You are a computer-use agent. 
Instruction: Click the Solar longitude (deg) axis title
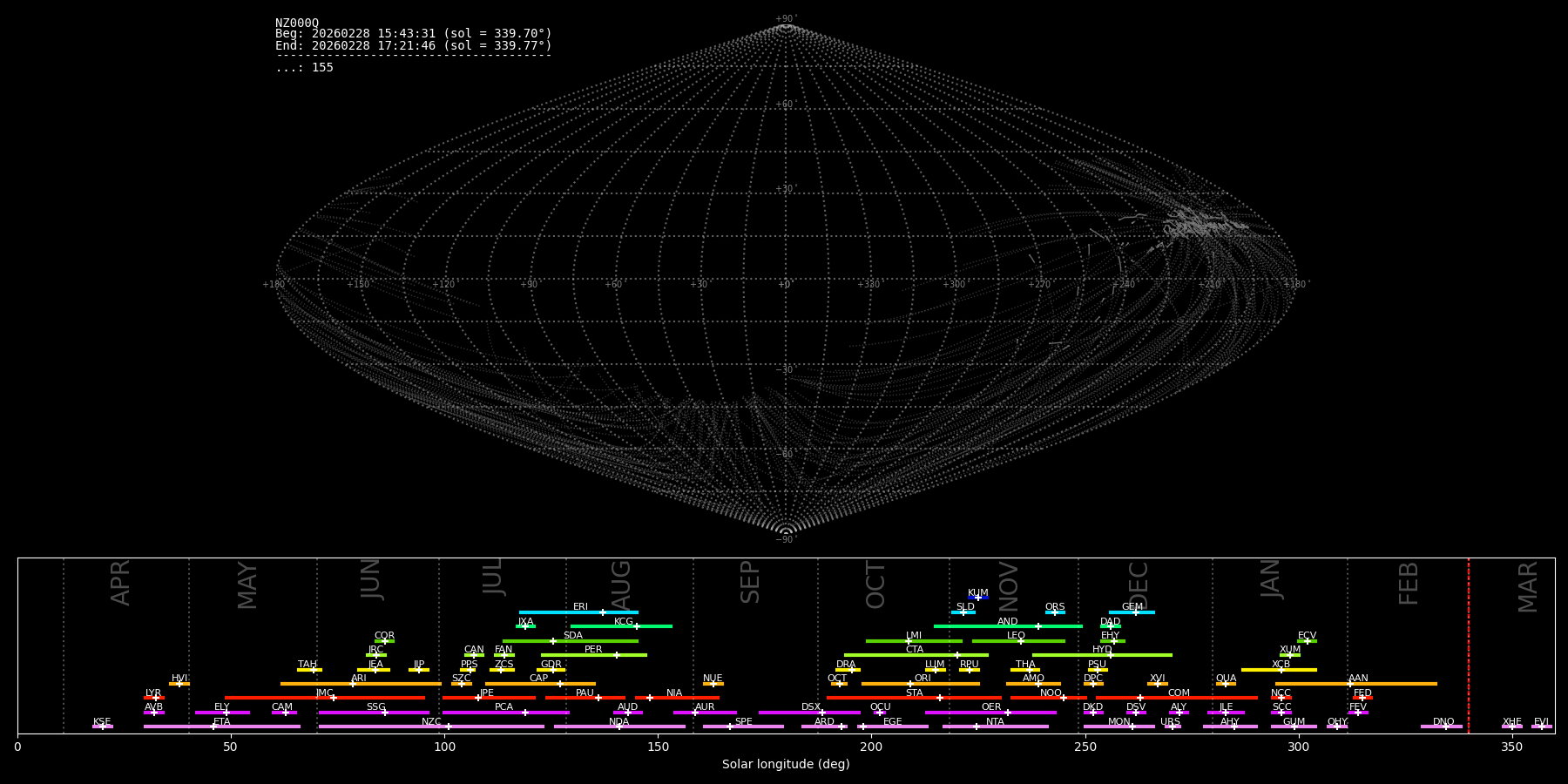pos(786,765)
